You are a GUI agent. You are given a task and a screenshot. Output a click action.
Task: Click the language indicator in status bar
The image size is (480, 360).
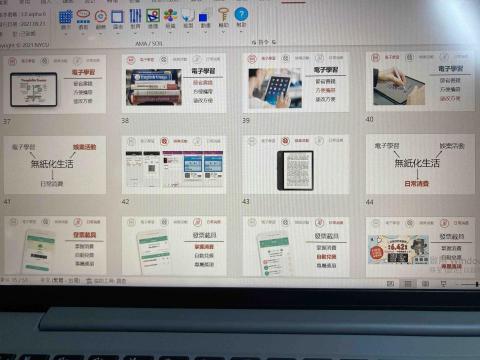(x=60, y=280)
